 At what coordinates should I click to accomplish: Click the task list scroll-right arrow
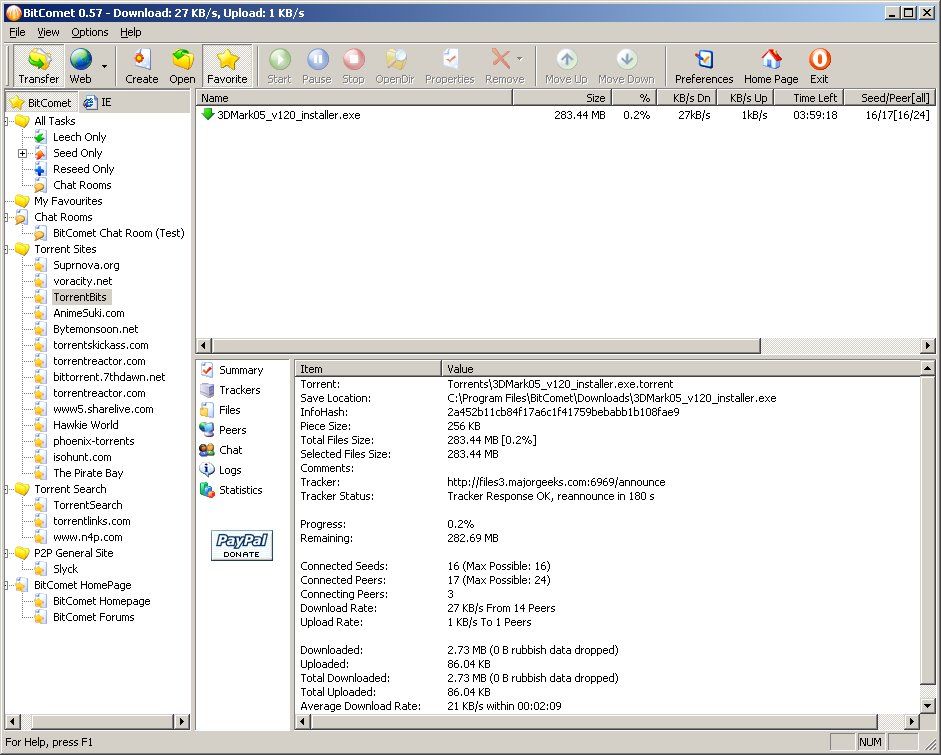click(x=928, y=346)
